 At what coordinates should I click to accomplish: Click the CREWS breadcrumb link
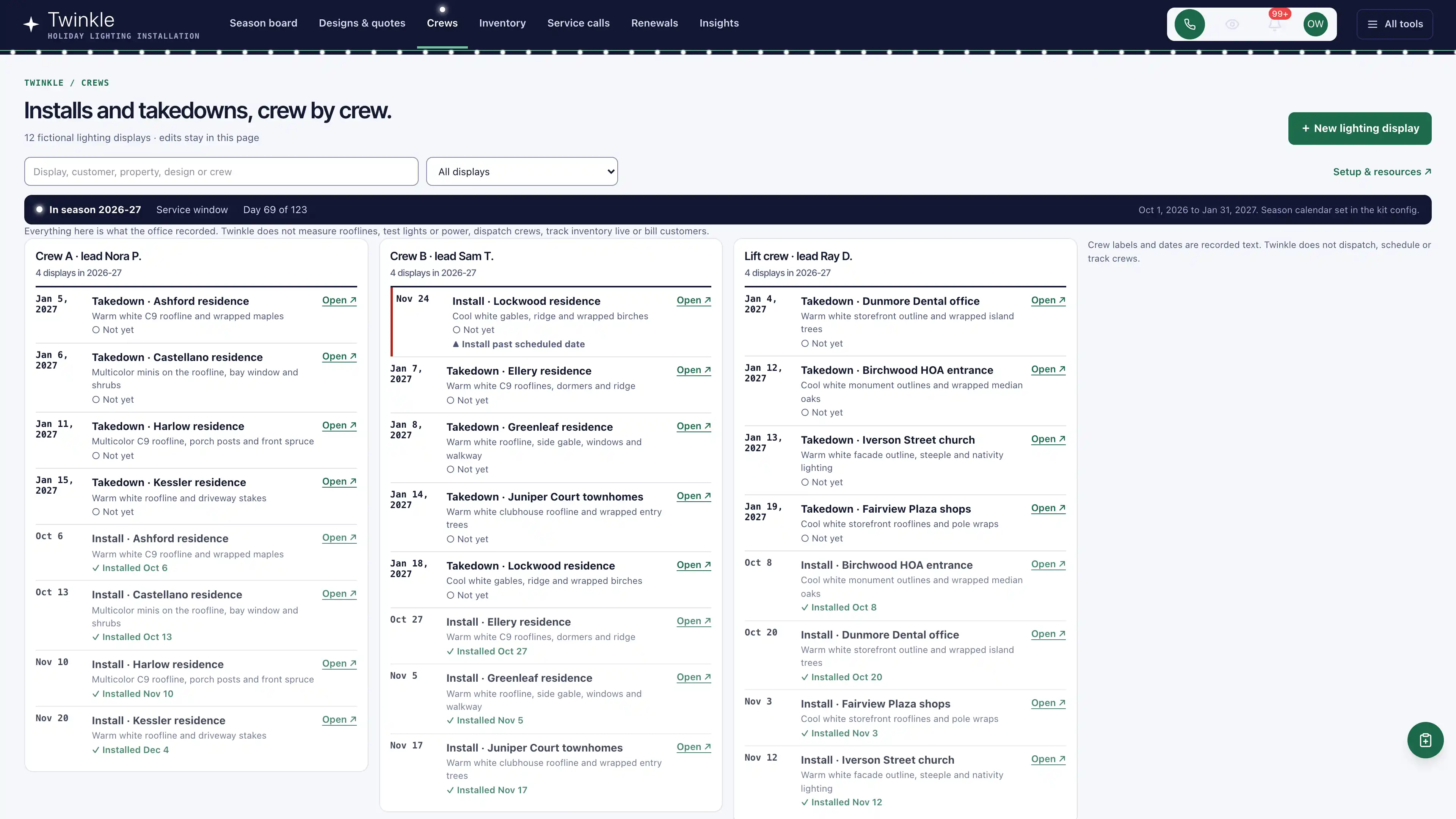[95, 83]
